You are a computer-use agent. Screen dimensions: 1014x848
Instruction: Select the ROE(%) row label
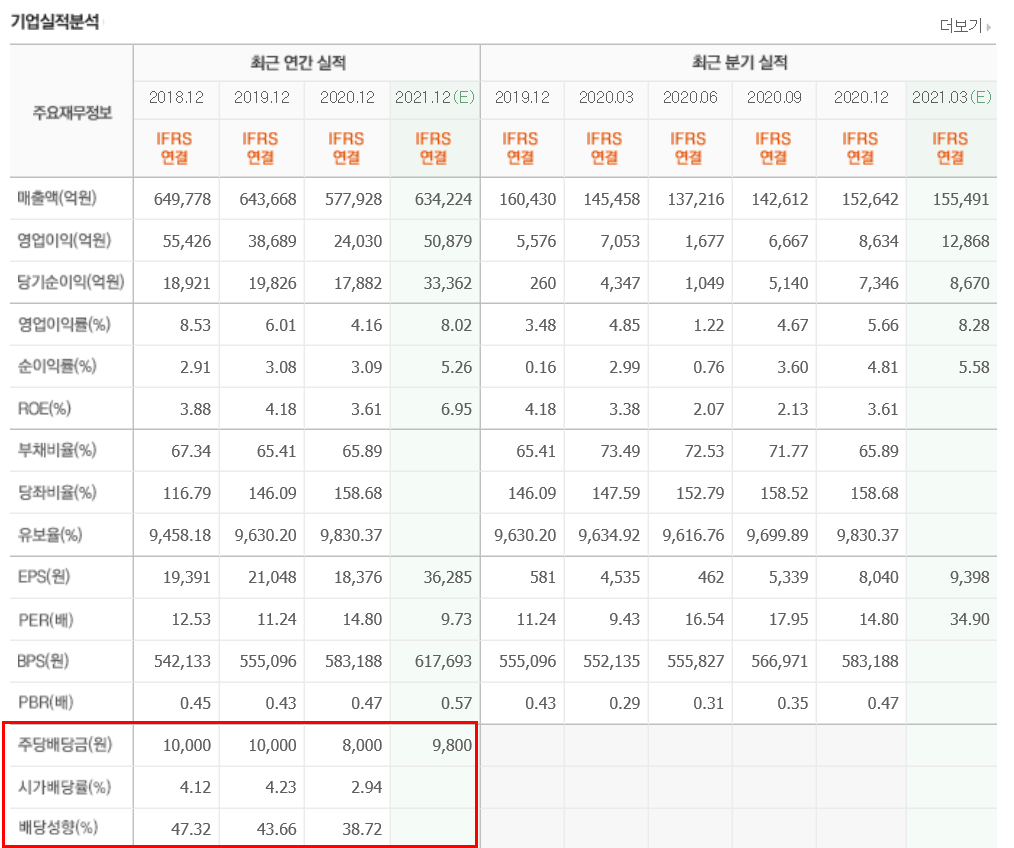[x=43, y=408]
